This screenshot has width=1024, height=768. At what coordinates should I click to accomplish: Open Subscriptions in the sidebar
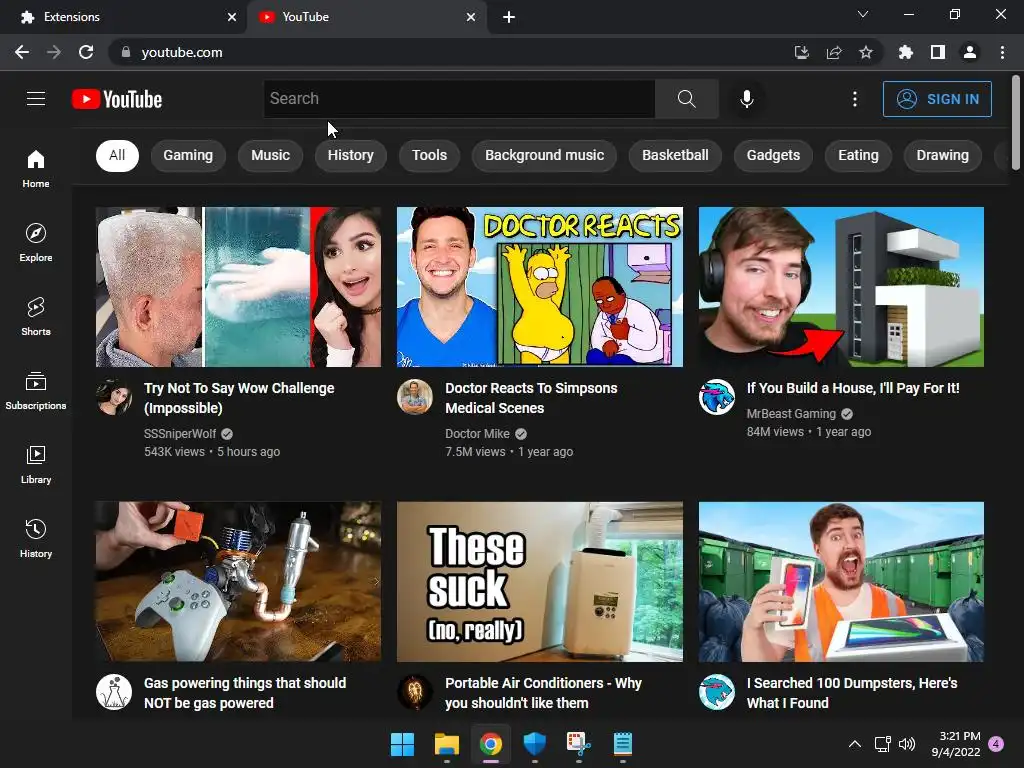(x=36, y=391)
